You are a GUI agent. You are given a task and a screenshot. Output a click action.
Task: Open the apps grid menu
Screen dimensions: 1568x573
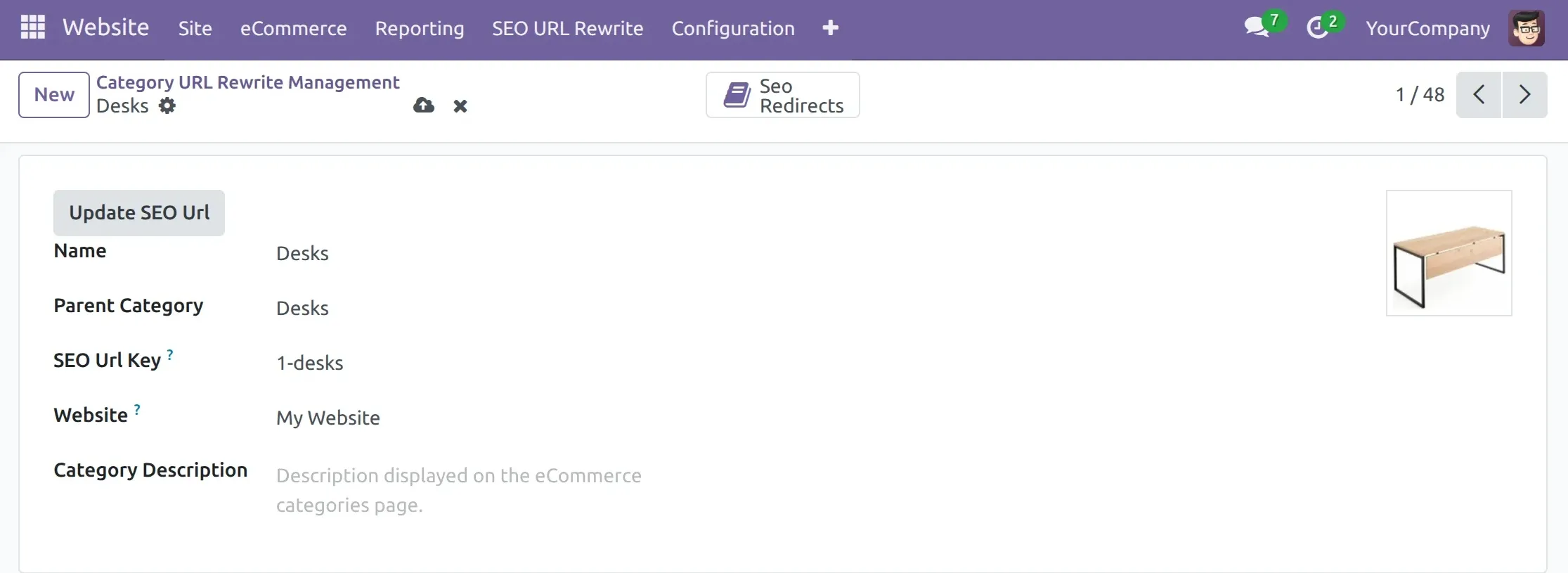[x=33, y=27]
